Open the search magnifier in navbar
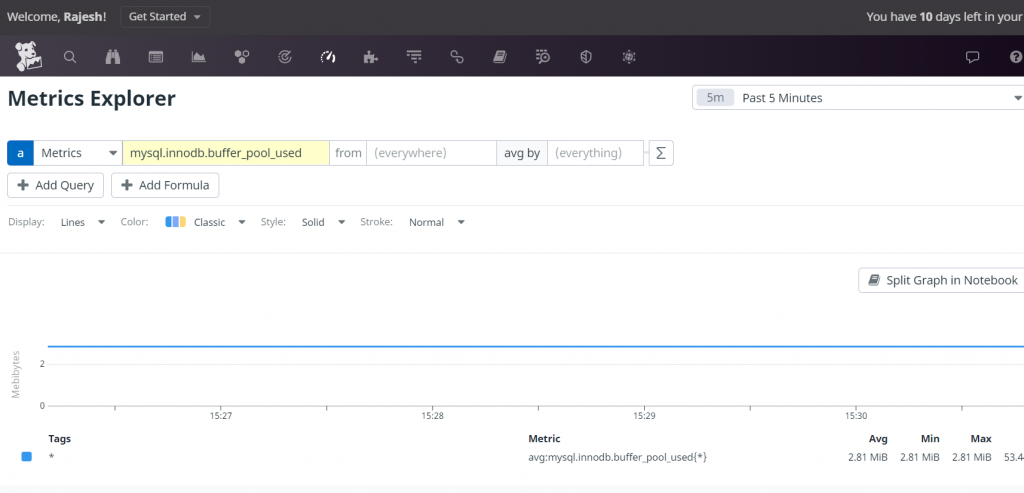The height and width of the screenshot is (493, 1024). [70, 57]
